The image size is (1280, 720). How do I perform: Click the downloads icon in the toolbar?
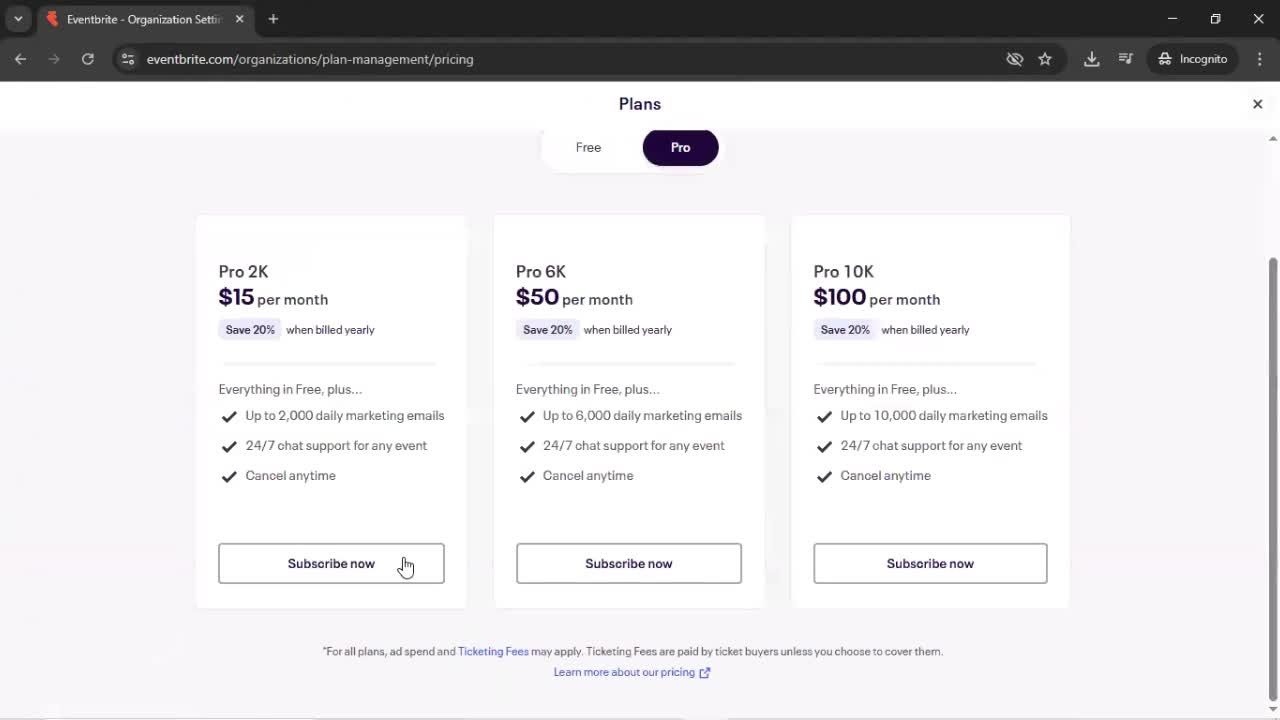point(1092,59)
